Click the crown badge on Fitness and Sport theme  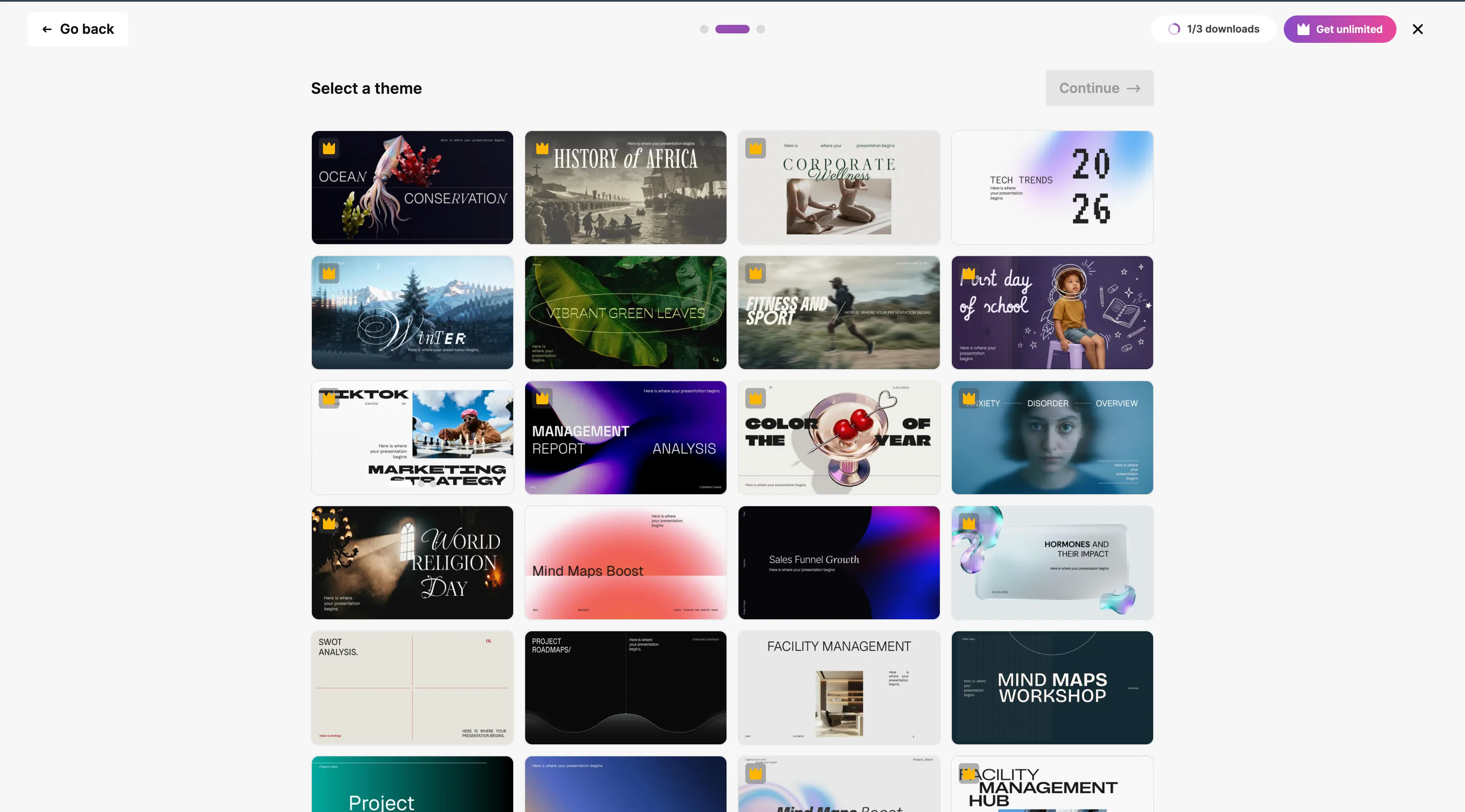coord(755,274)
